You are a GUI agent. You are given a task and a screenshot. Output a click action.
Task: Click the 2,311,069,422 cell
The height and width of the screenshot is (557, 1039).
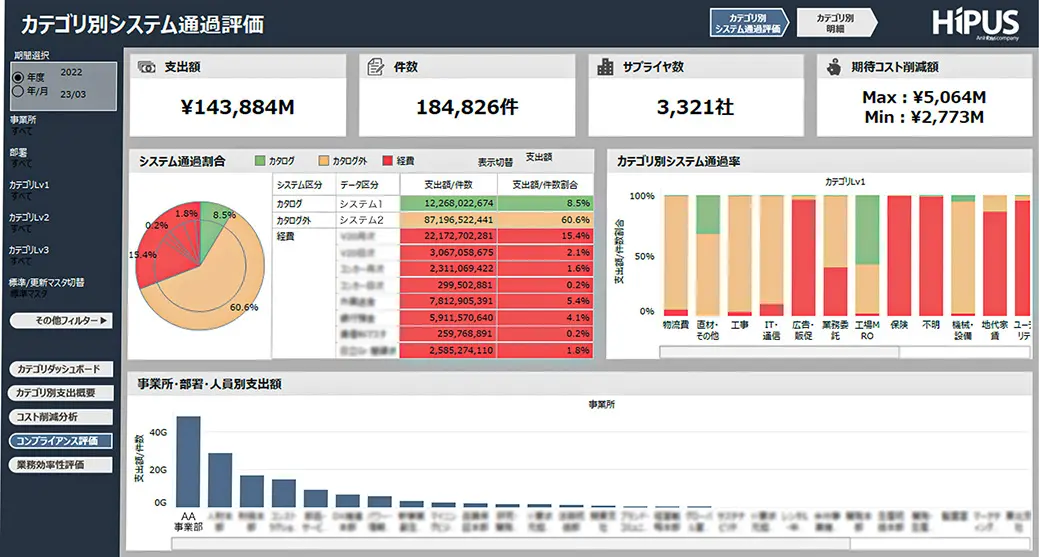pyautogui.click(x=449, y=268)
